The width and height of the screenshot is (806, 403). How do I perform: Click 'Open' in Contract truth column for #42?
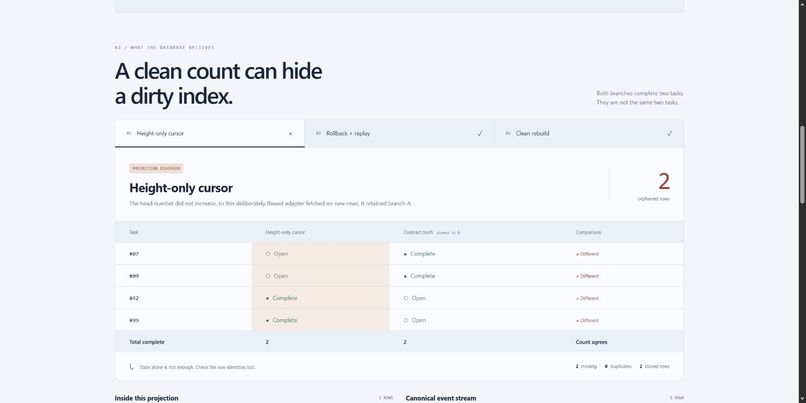point(415,298)
